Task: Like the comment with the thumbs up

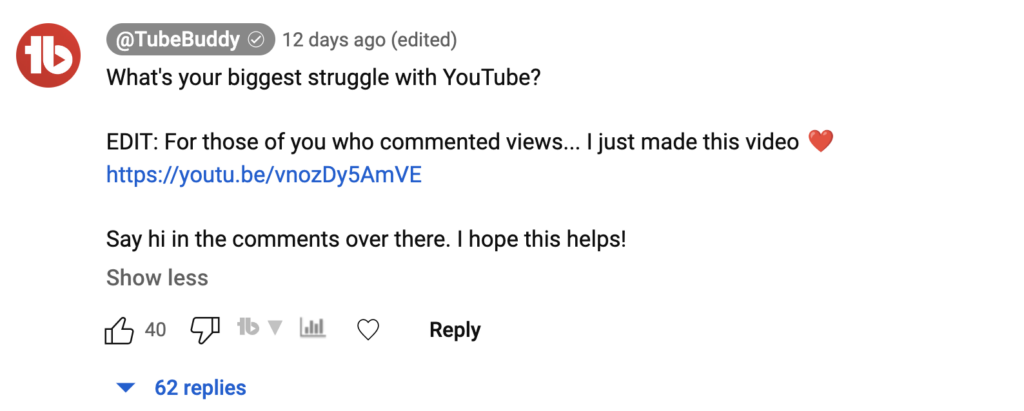Action: coord(119,330)
